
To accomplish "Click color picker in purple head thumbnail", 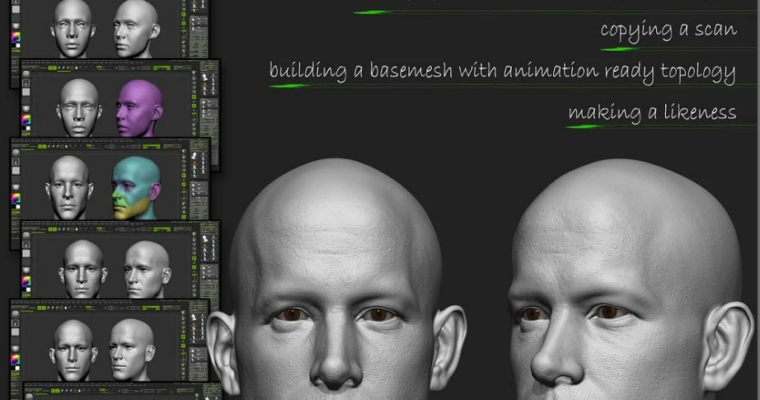I will [26, 120].
